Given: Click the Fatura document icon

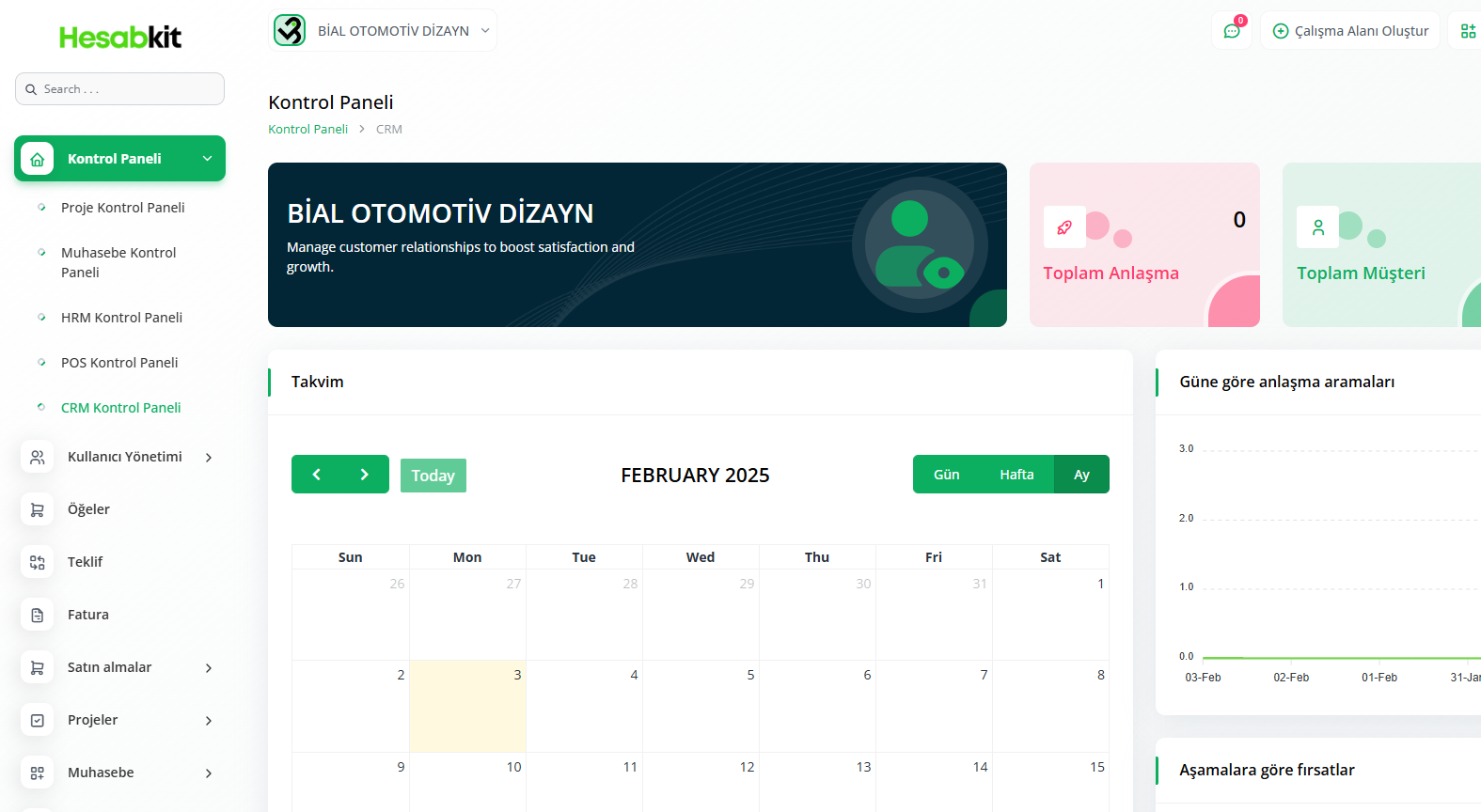Looking at the screenshot, I should click(x=38, y=615).
